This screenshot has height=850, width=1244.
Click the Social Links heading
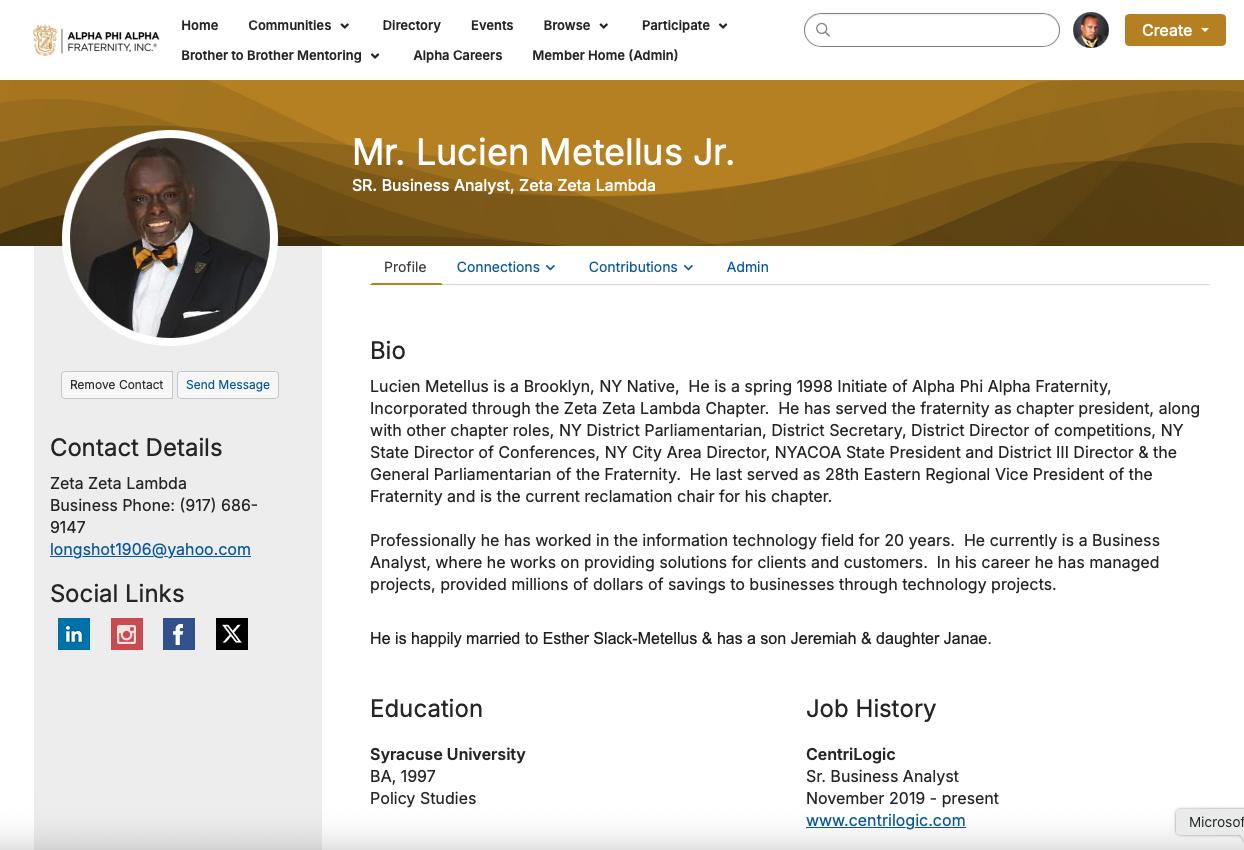click(117, 593)
